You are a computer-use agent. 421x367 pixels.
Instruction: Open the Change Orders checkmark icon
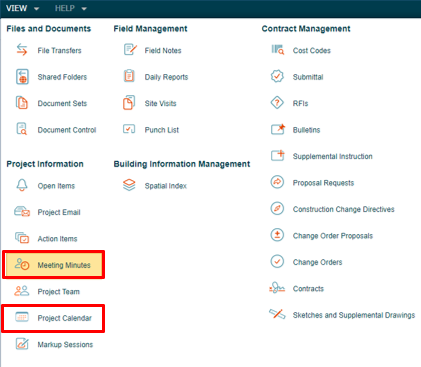point(277,261)
